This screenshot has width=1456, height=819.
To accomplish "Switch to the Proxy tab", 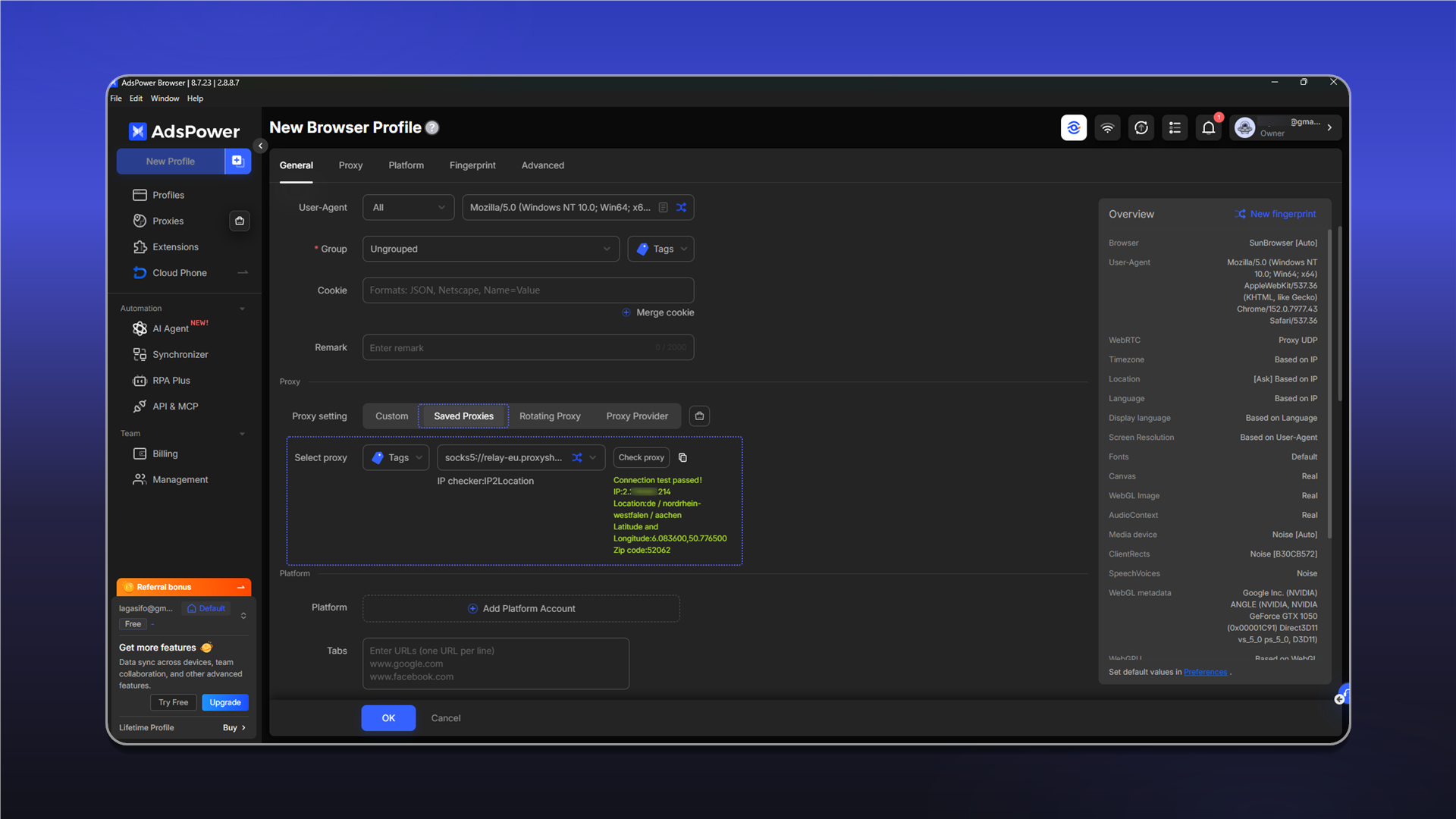I will tap(350, 165).
